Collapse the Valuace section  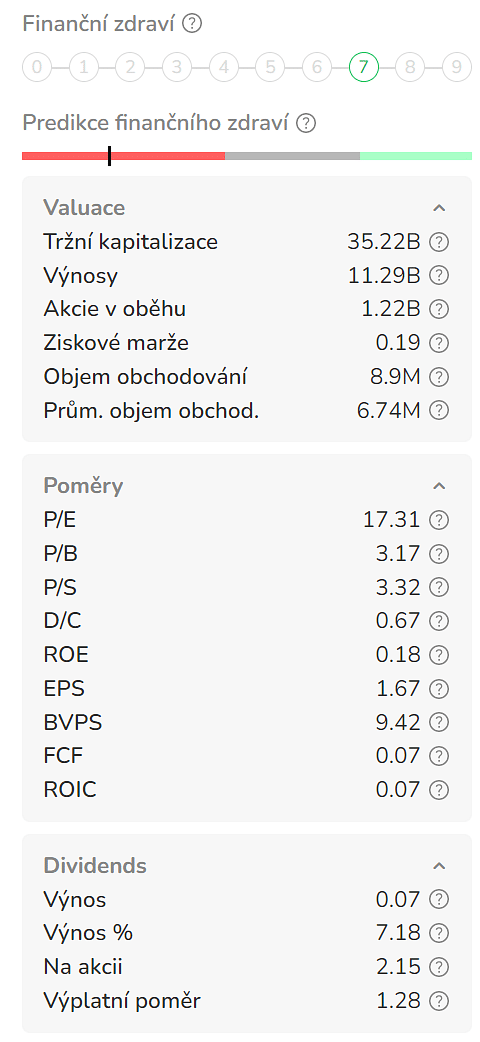pos(439,208)
